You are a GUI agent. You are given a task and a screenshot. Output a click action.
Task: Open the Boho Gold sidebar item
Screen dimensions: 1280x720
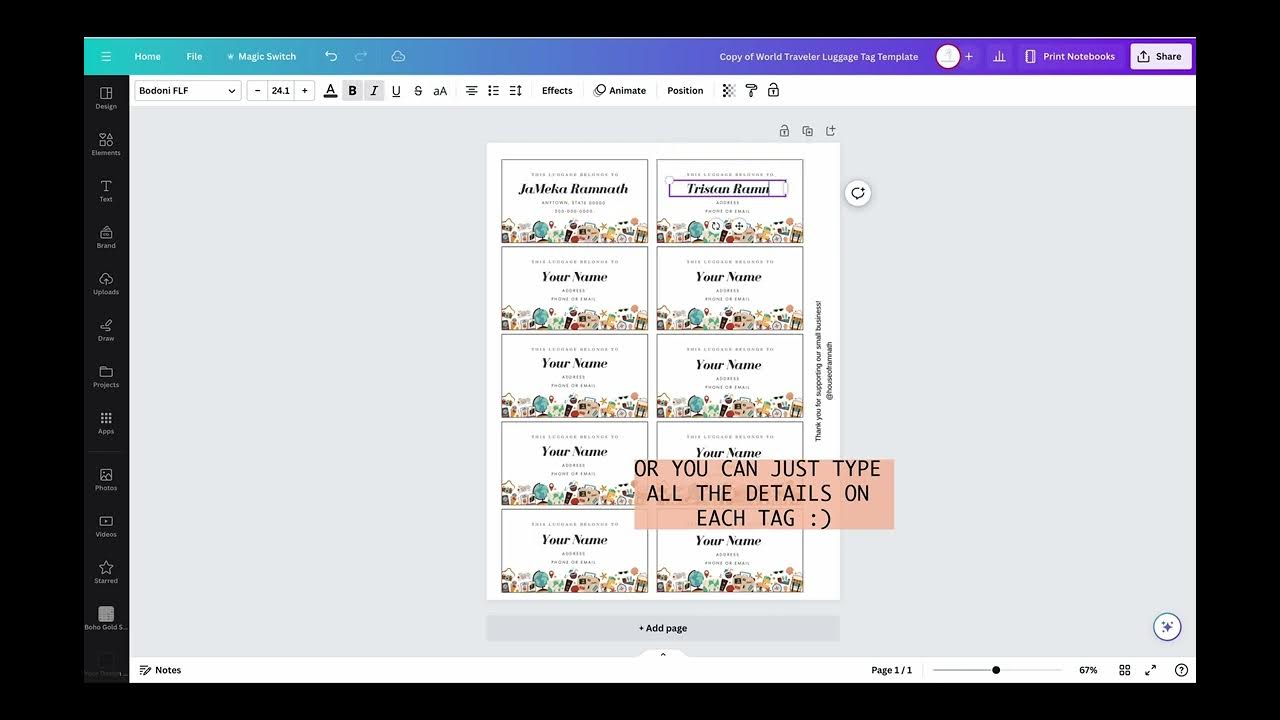(106, 618)
